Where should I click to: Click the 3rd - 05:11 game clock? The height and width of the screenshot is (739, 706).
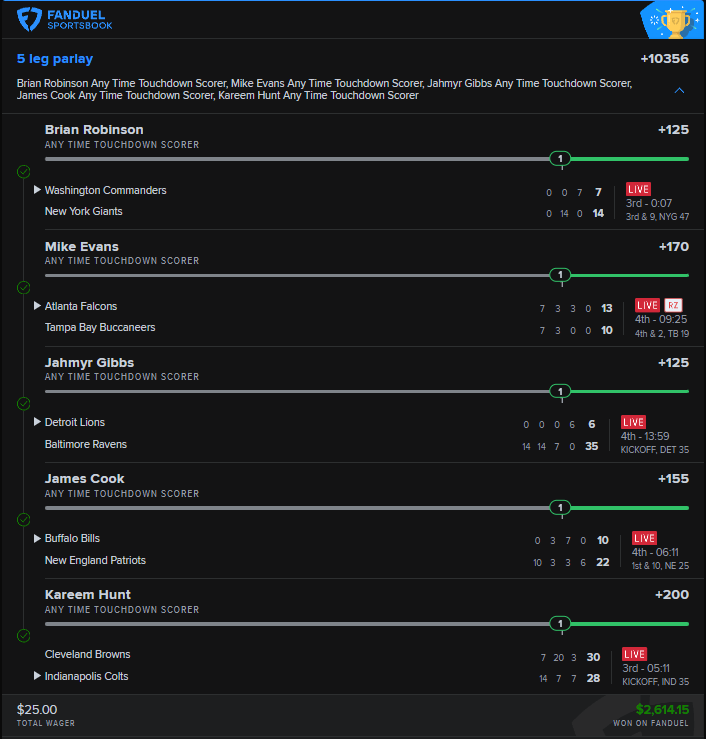646,668
